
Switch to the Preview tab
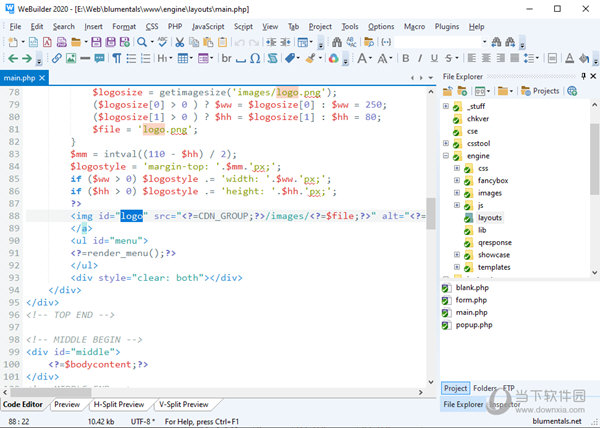[67, 404]
